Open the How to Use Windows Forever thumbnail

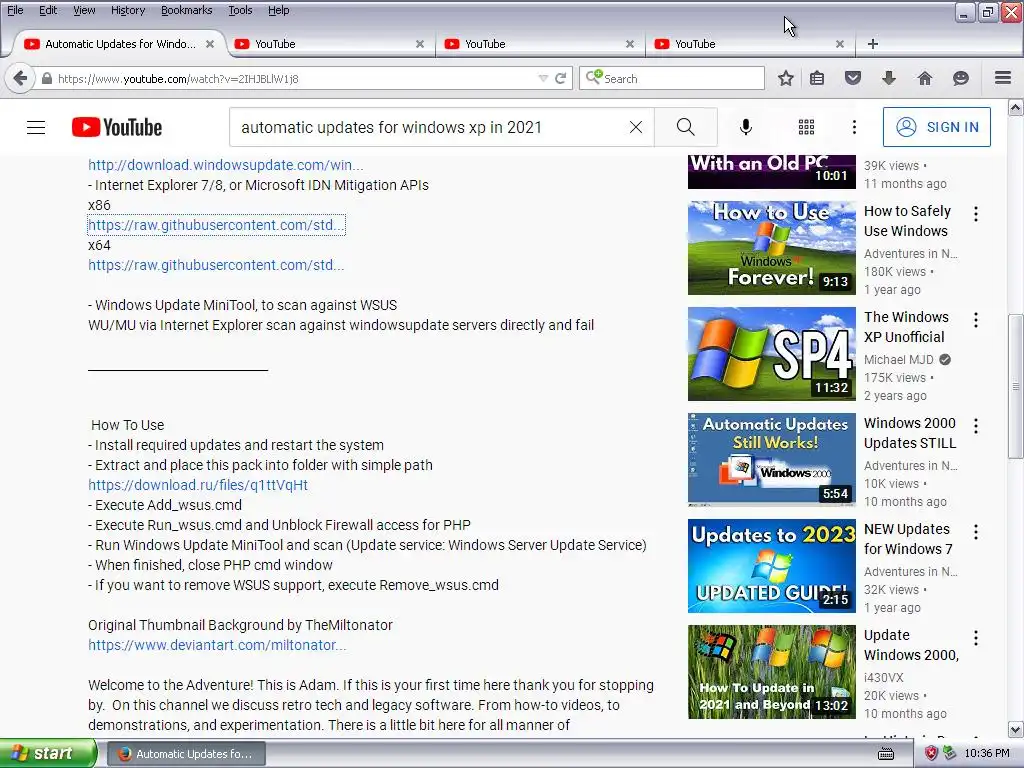(771, 248)
